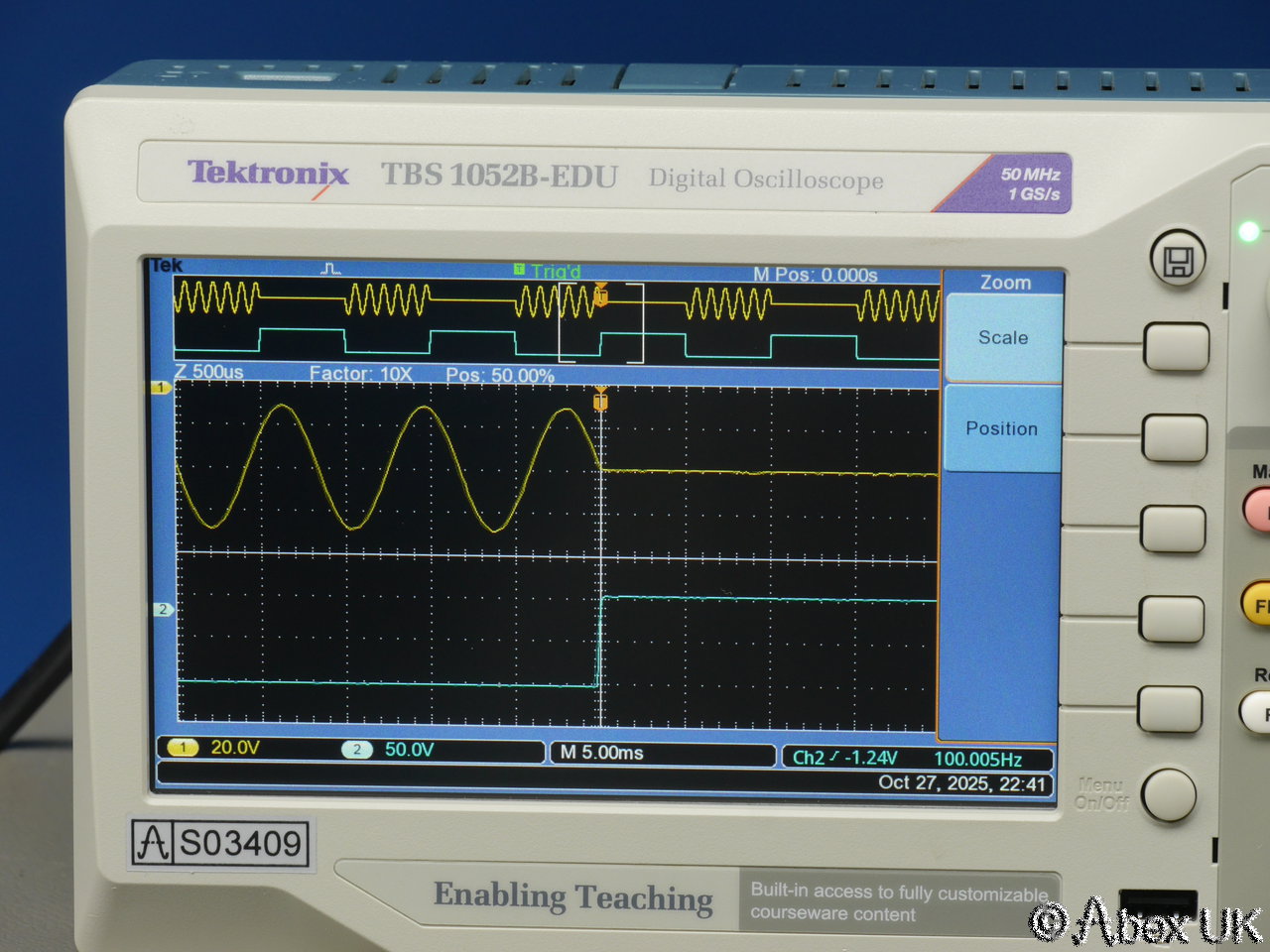Select the Scale option in Zoom menu

point(1003,337)
